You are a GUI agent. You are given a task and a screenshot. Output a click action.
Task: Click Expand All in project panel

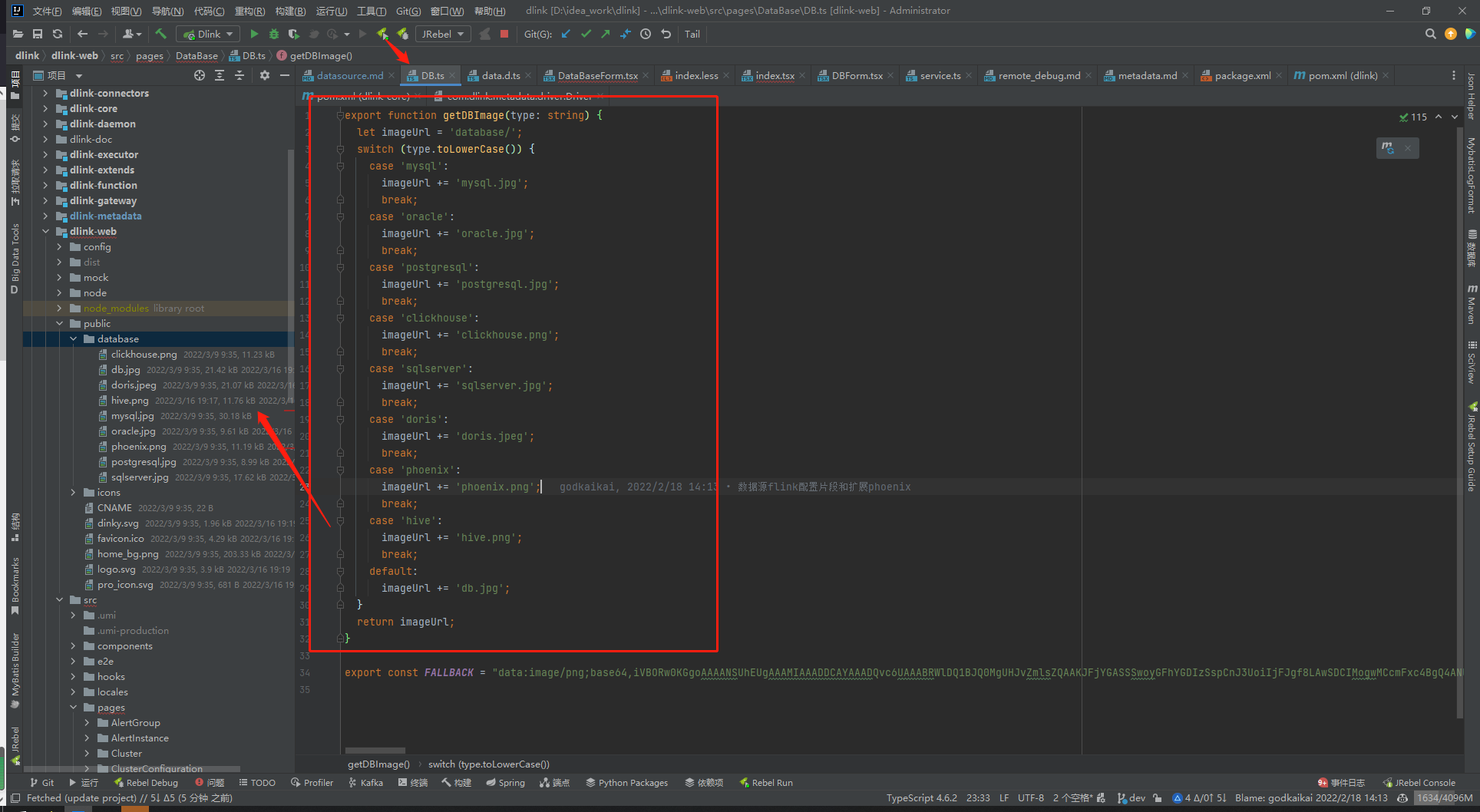pos(220,75)
